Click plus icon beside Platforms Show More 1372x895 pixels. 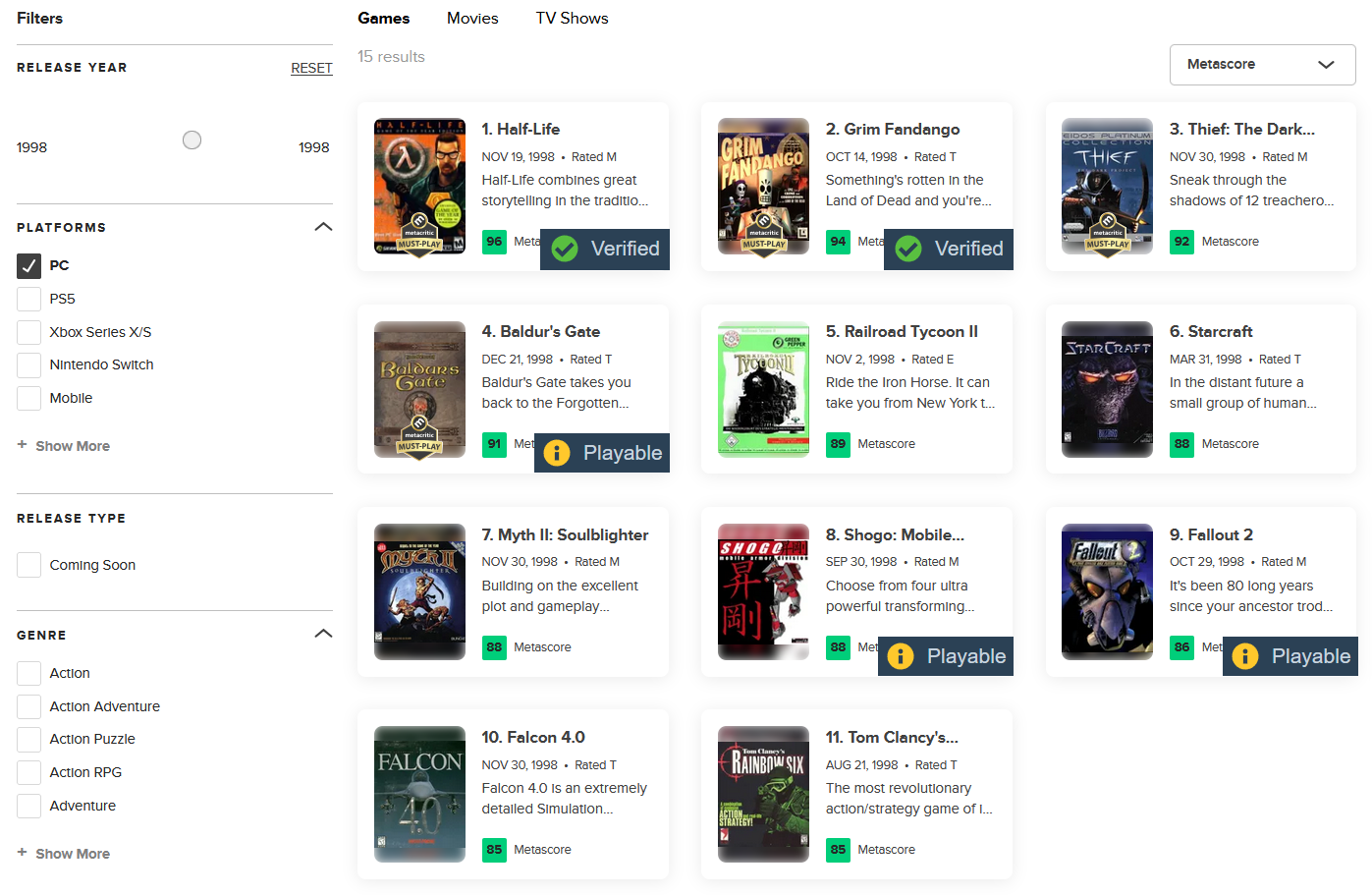click(x=22, y=445)
